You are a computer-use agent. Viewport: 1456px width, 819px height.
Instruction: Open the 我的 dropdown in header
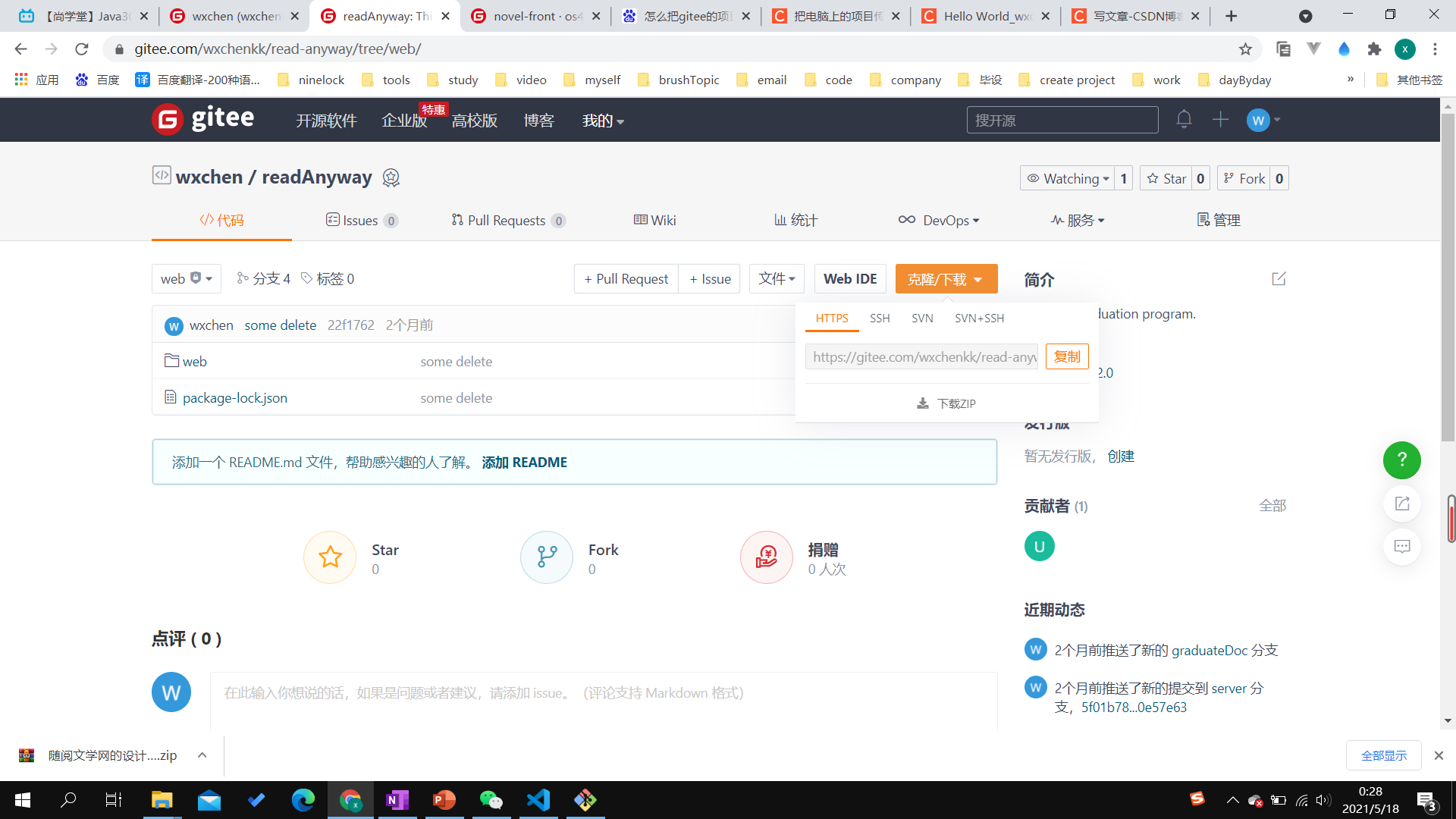pyautogui.click(x=603, y=121)
